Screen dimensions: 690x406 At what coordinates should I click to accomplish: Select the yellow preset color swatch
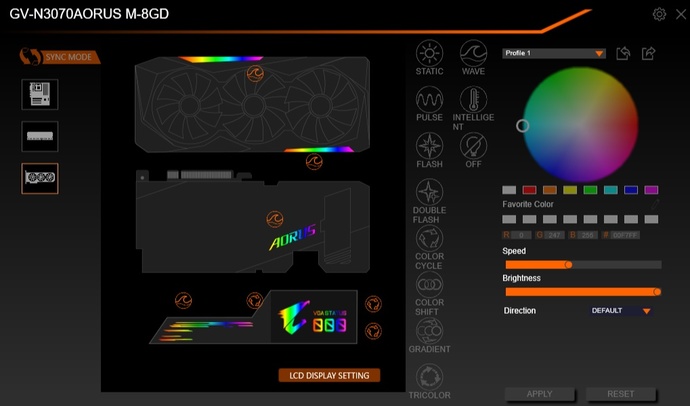click(x=570, y=190)
